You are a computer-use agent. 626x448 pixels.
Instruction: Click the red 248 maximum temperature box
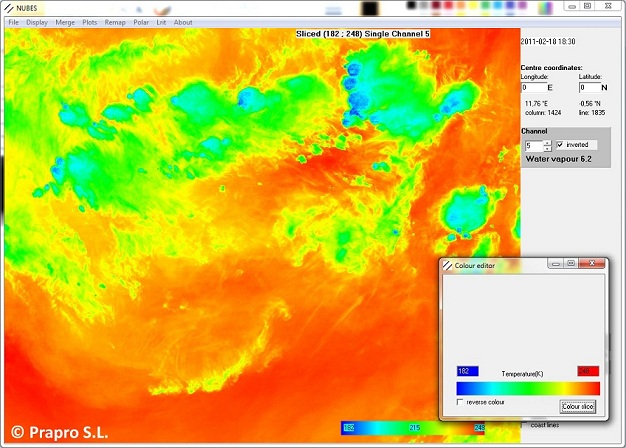pyautogui.click(x=588, y=371)
